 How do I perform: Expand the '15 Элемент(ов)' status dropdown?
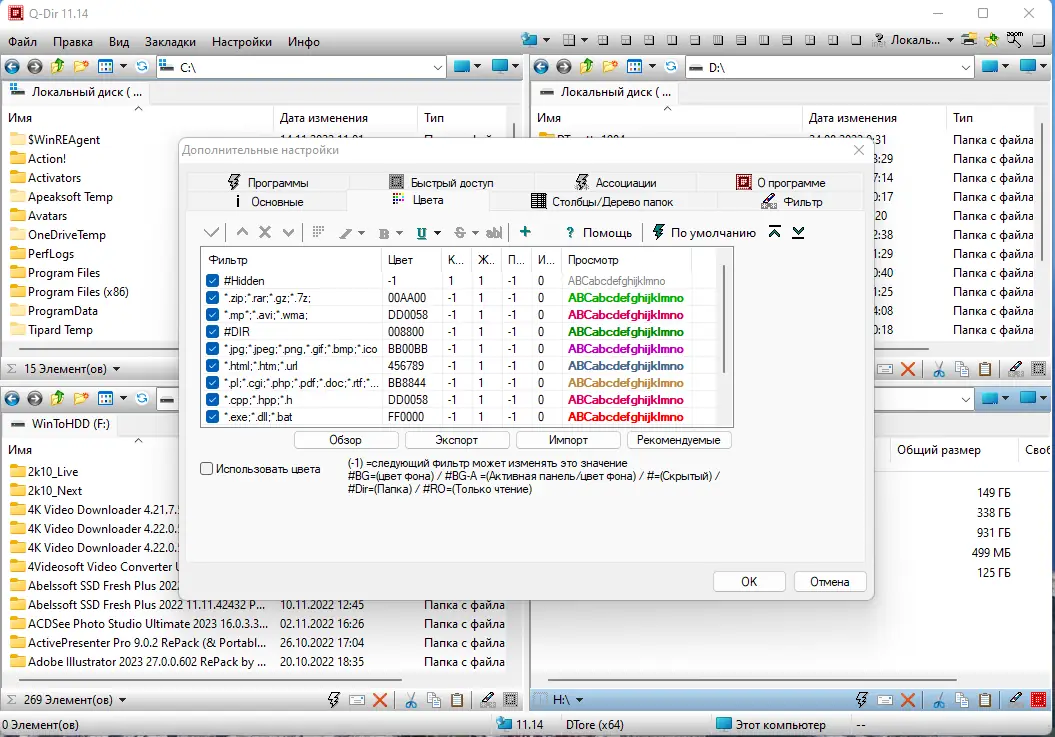(x=116, y=369)
